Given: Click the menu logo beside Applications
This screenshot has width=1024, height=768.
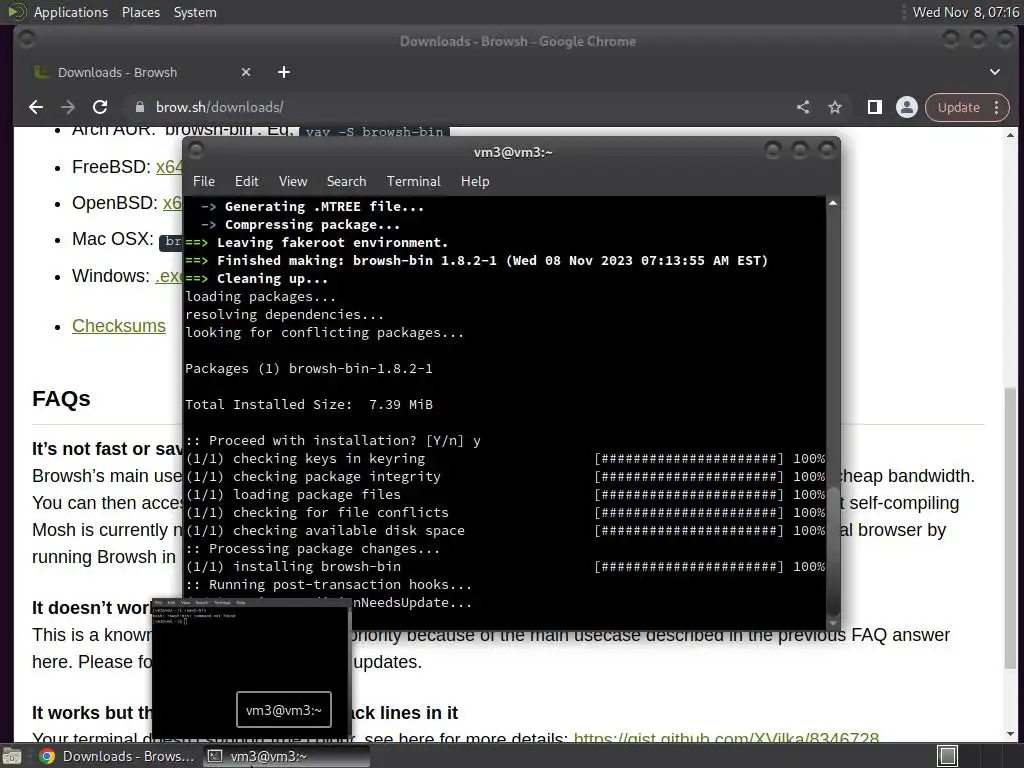Looking at the screenshot, I should [16, 12].
